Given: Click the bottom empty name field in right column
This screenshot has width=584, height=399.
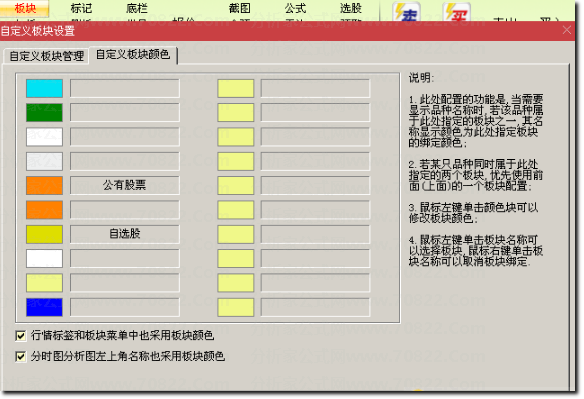Looking at the screenshot, I should pos(315,307).
